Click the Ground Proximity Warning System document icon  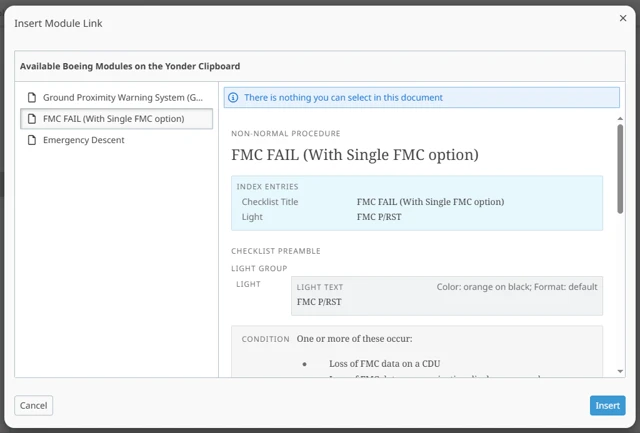pos(32,98)
